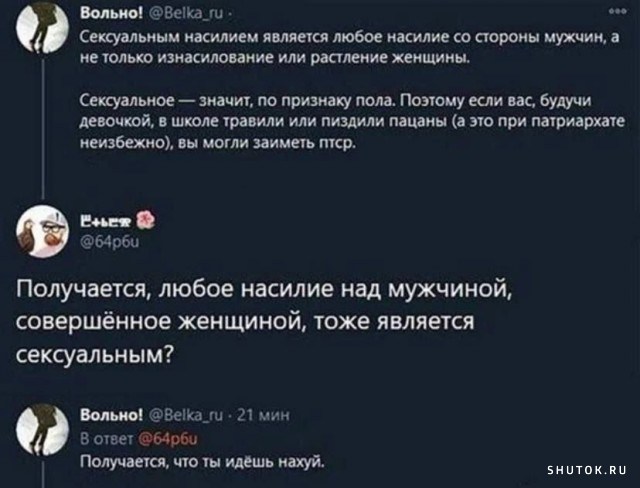The image size is (640, 488).
Task: Follow the highlighted @64p6u mention after 'В ответ'
Action: click(x=168, y=439)
